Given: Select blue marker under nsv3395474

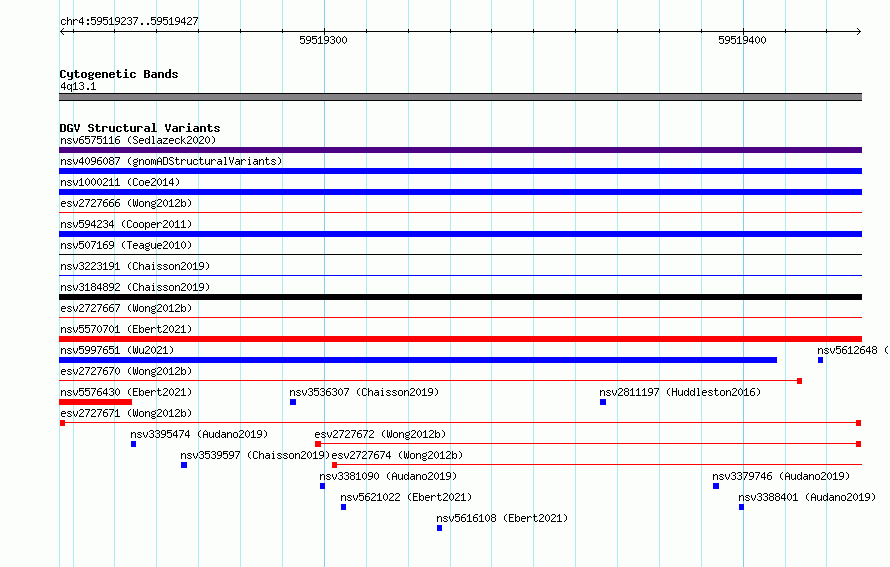Looking at the screenshot, I should click(x=133, y=444).
